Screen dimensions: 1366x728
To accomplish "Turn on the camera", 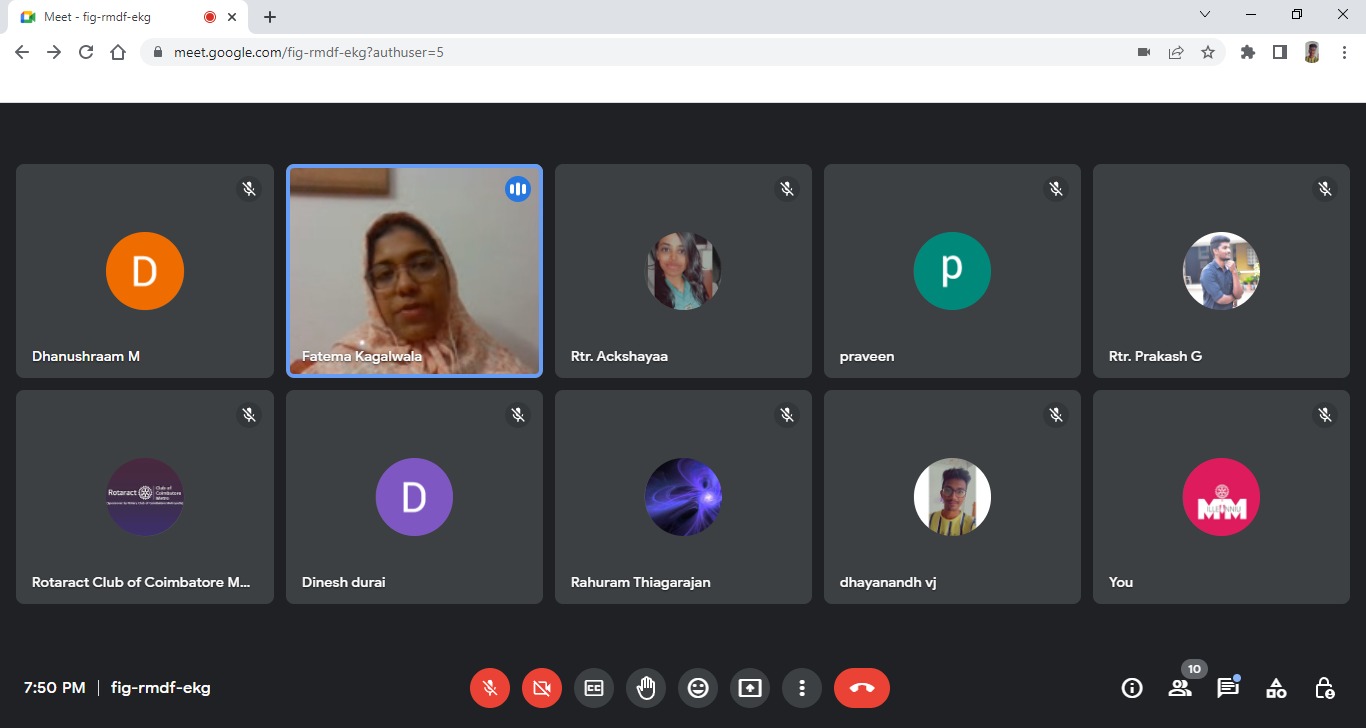I will pos(542,688).
